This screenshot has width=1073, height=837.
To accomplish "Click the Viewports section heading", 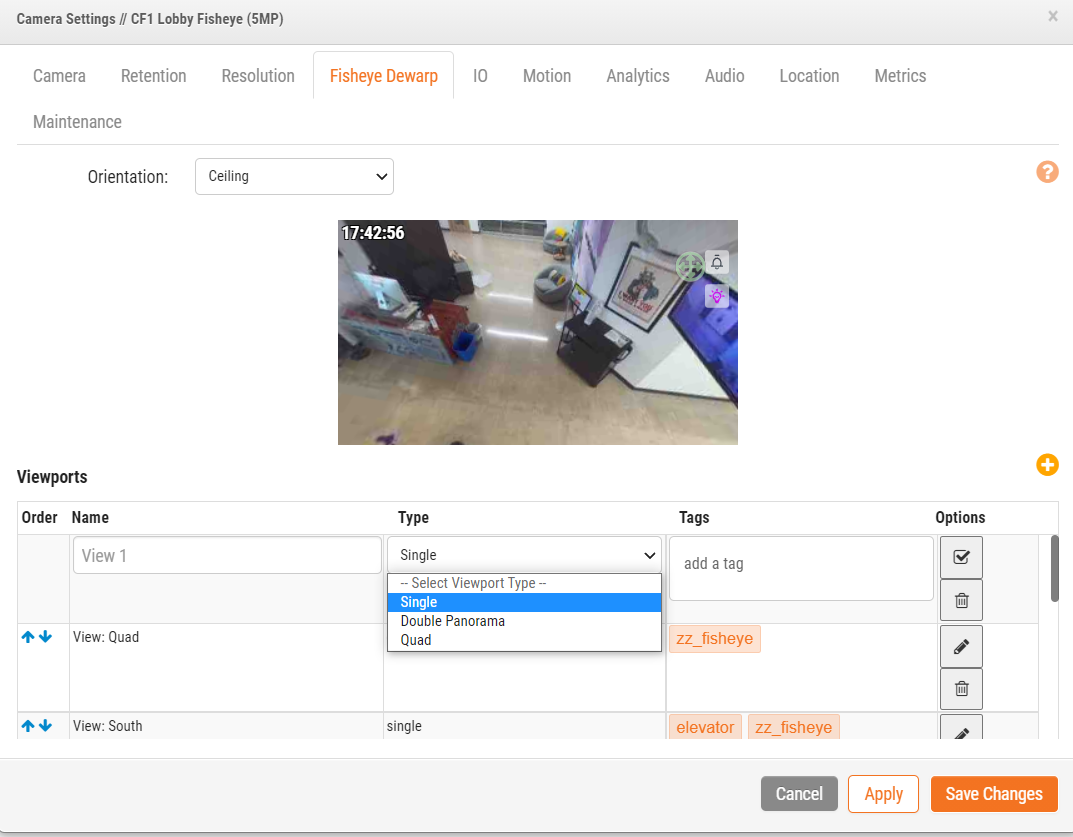I will (x=52, y=477).
